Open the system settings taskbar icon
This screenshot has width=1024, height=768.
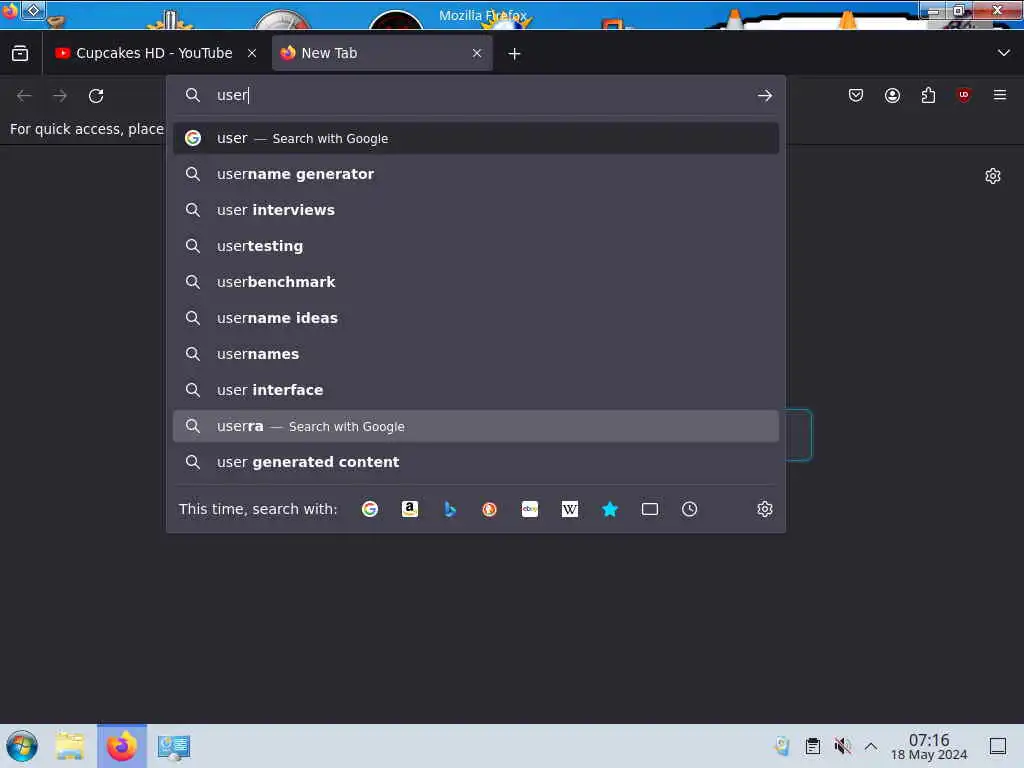click(x=173, y=746)
